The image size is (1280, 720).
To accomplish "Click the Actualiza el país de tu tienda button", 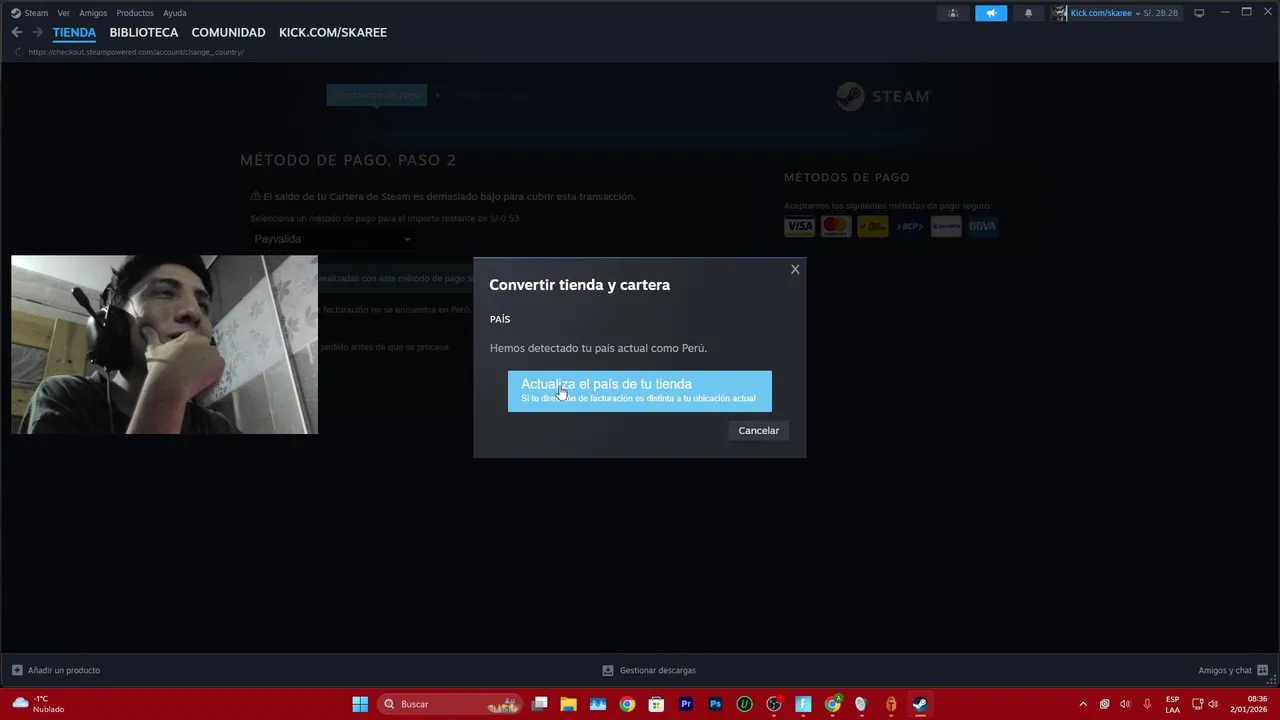I will [640, 391].
